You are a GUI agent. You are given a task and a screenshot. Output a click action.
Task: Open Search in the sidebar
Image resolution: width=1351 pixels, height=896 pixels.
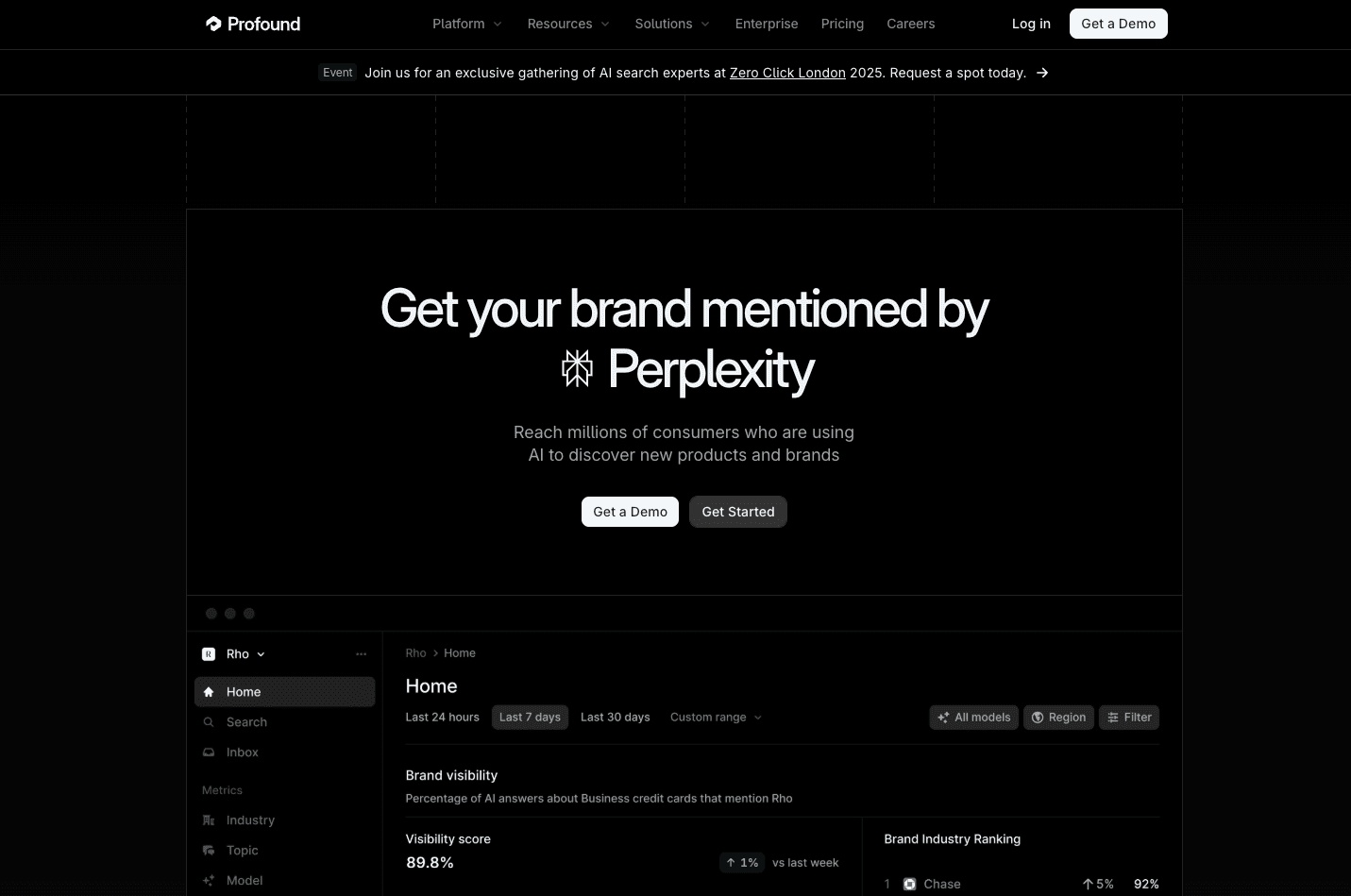point(246,722)
